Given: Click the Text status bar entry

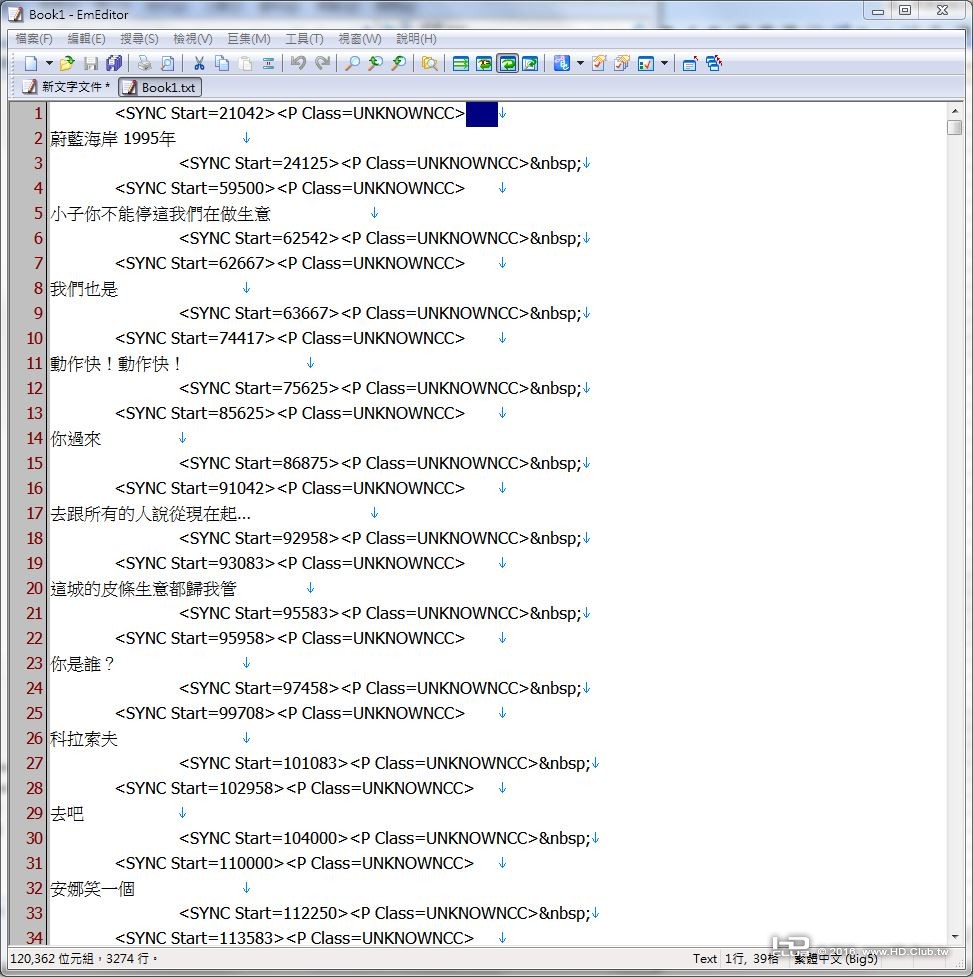Looking at the screenshot, I should point(705,958).
